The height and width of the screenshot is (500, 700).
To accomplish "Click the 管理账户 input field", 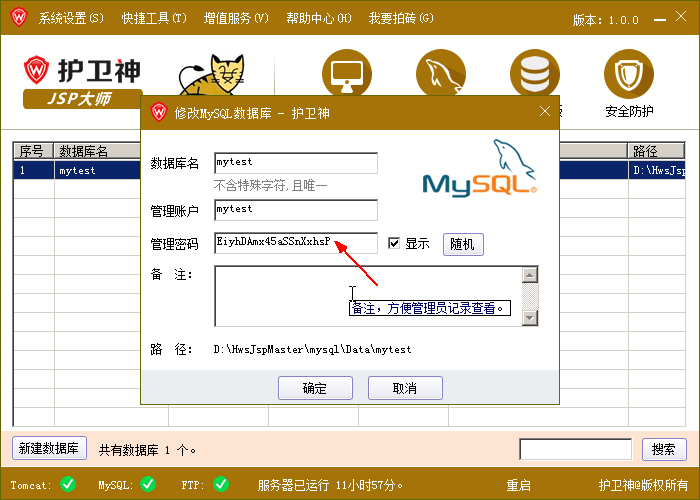I will point(296,210).
